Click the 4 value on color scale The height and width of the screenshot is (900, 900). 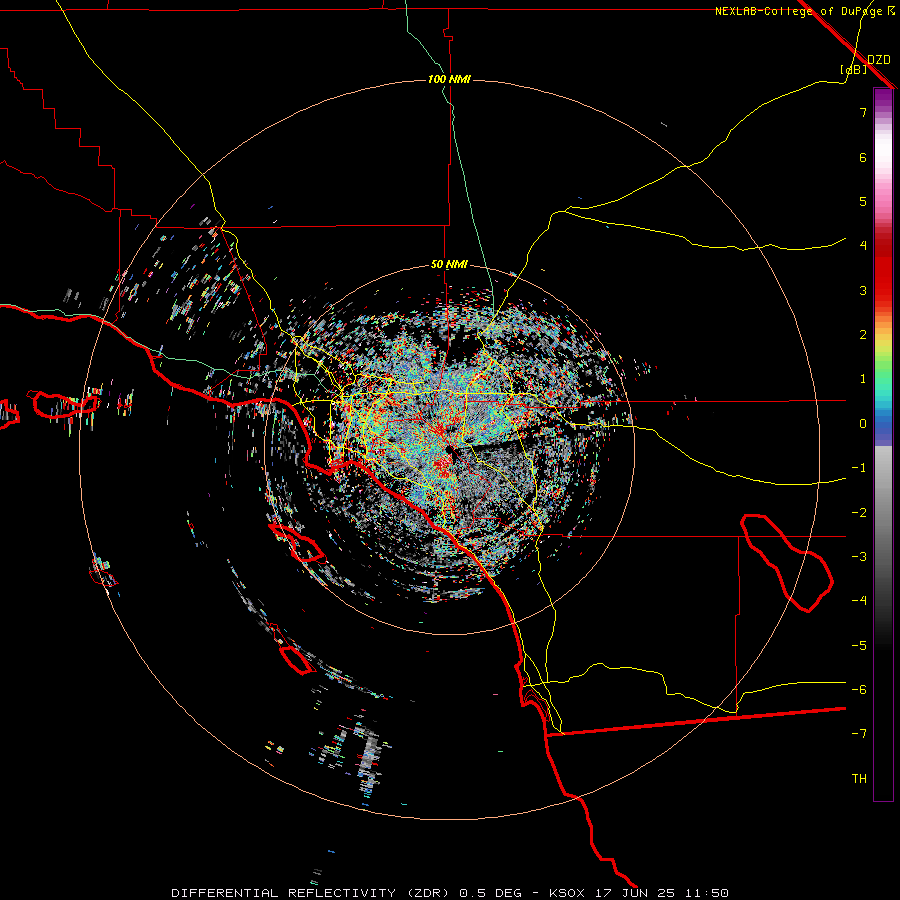pyautogui.click(x=863, y=246)
